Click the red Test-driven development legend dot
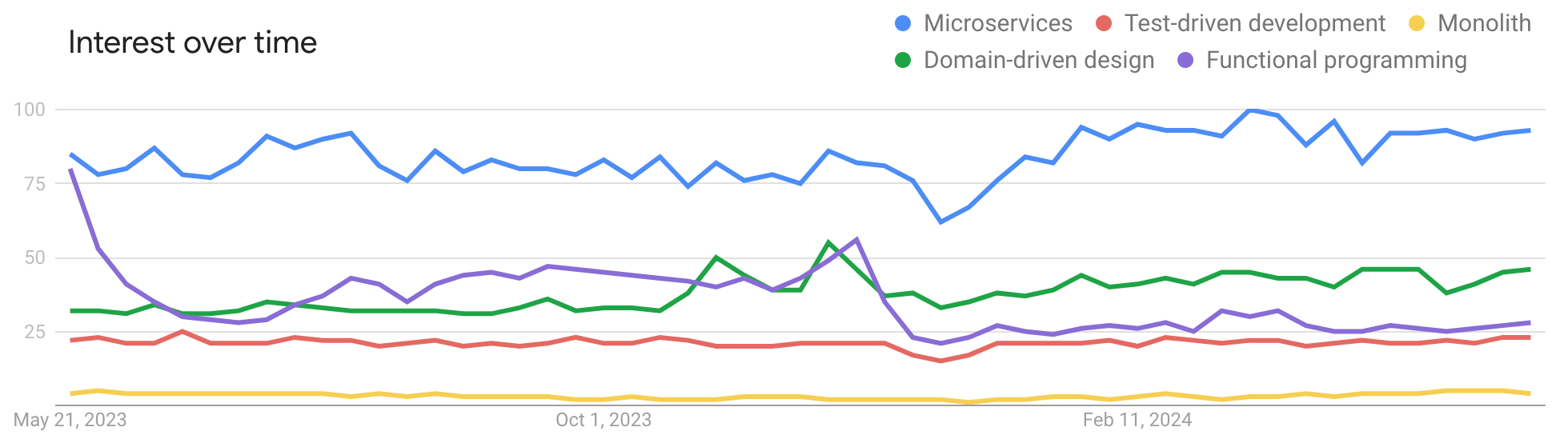1568x443 pixels. tap(1104, 24)
